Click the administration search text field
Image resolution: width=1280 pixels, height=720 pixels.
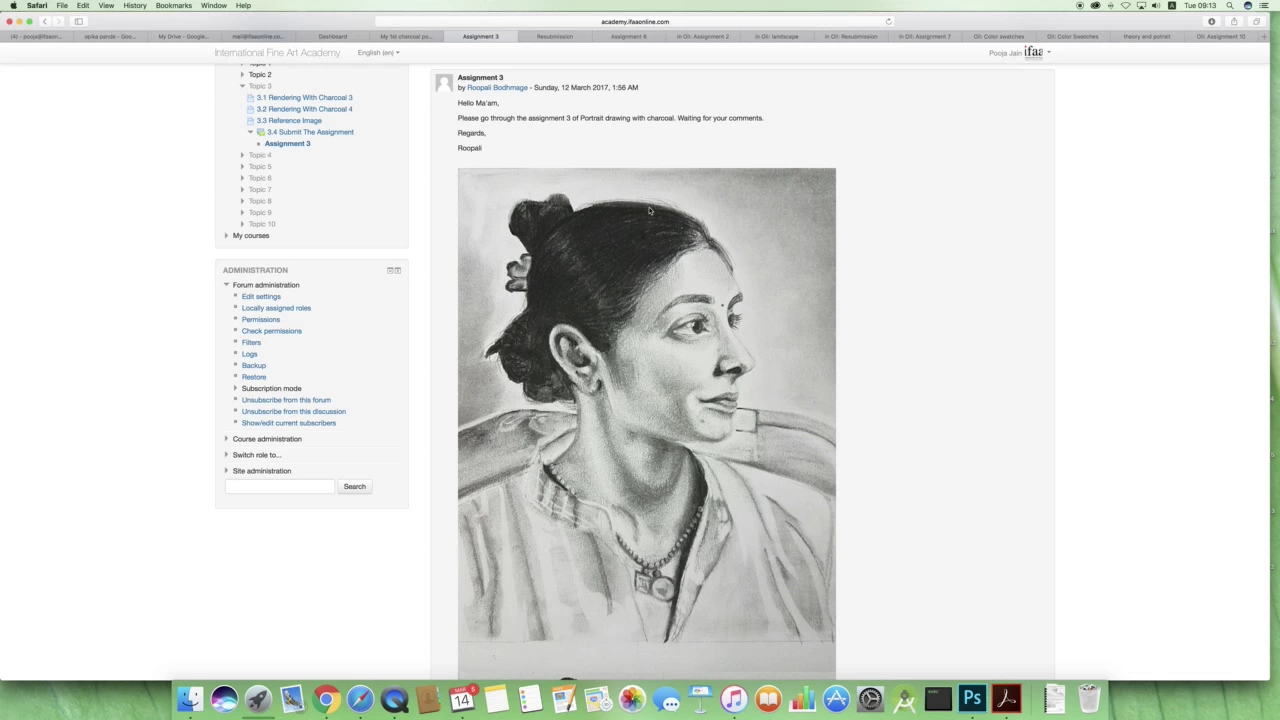tap(280, 487)
